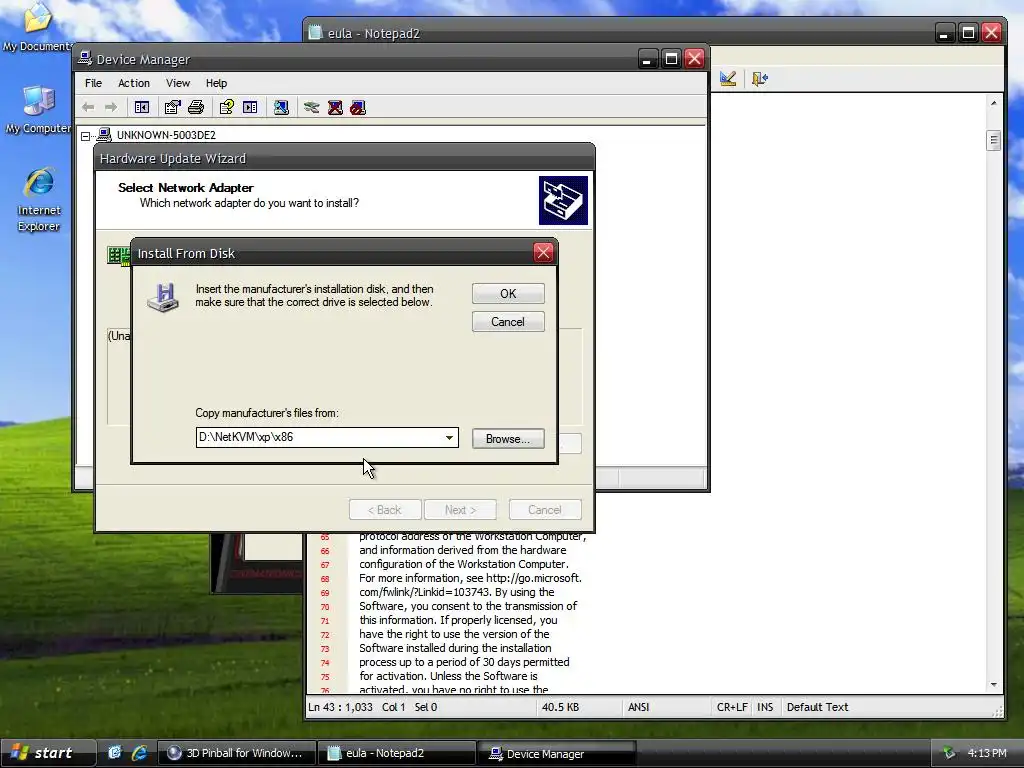Click the Uninstall device toolbar icon
Screen dimensions: 1024x768
335,107
